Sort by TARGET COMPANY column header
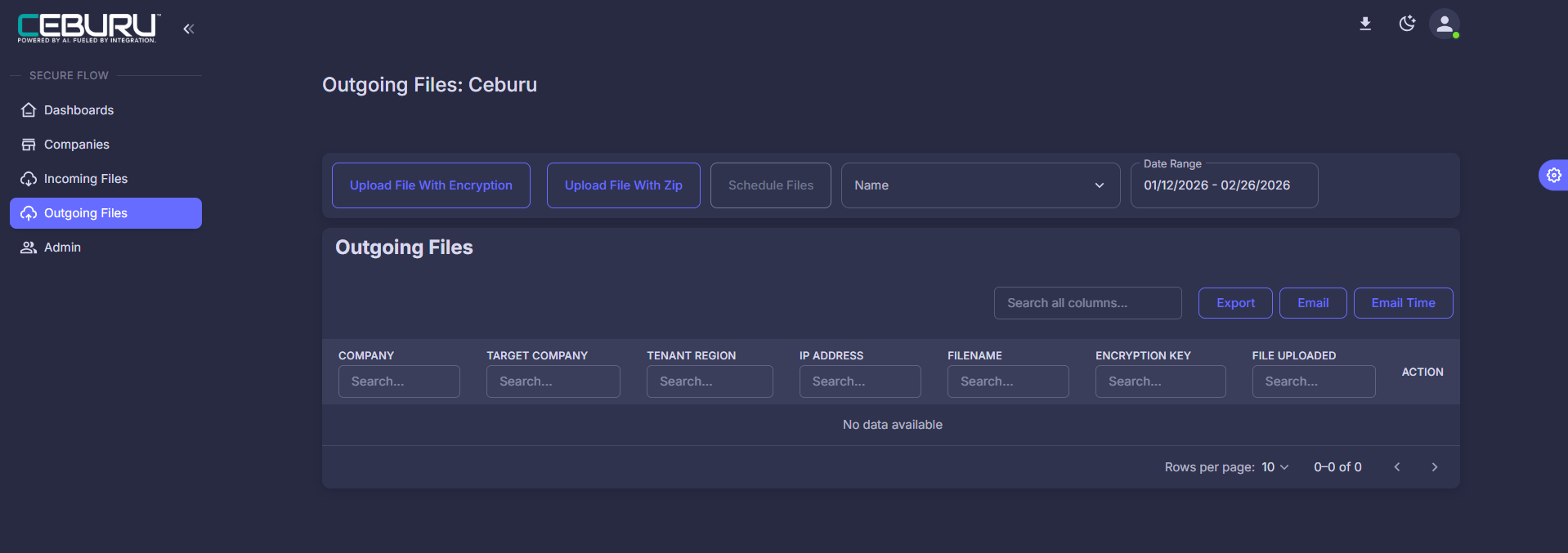Image resolution: width=1568 pixels, height=553 pixels. [537, 355]
